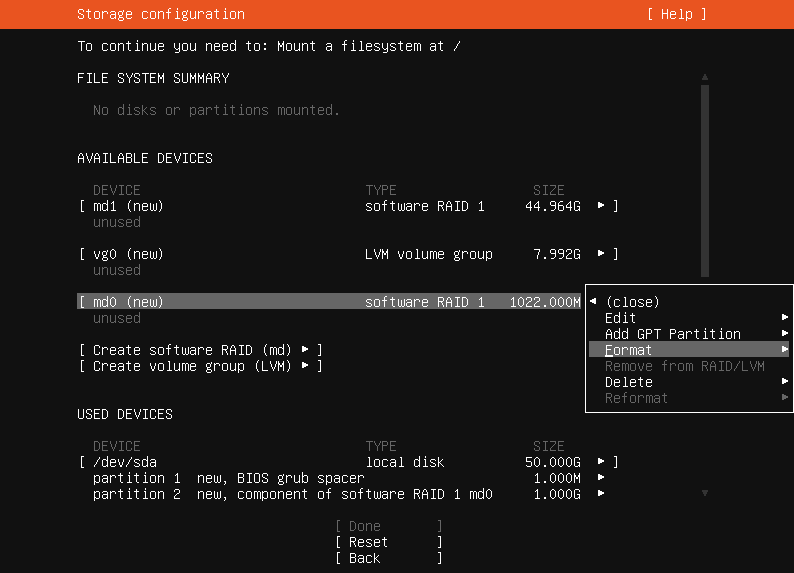Click 'Mount a filesystem at /' message
794x573 pixels.
[x=369, y=46]
